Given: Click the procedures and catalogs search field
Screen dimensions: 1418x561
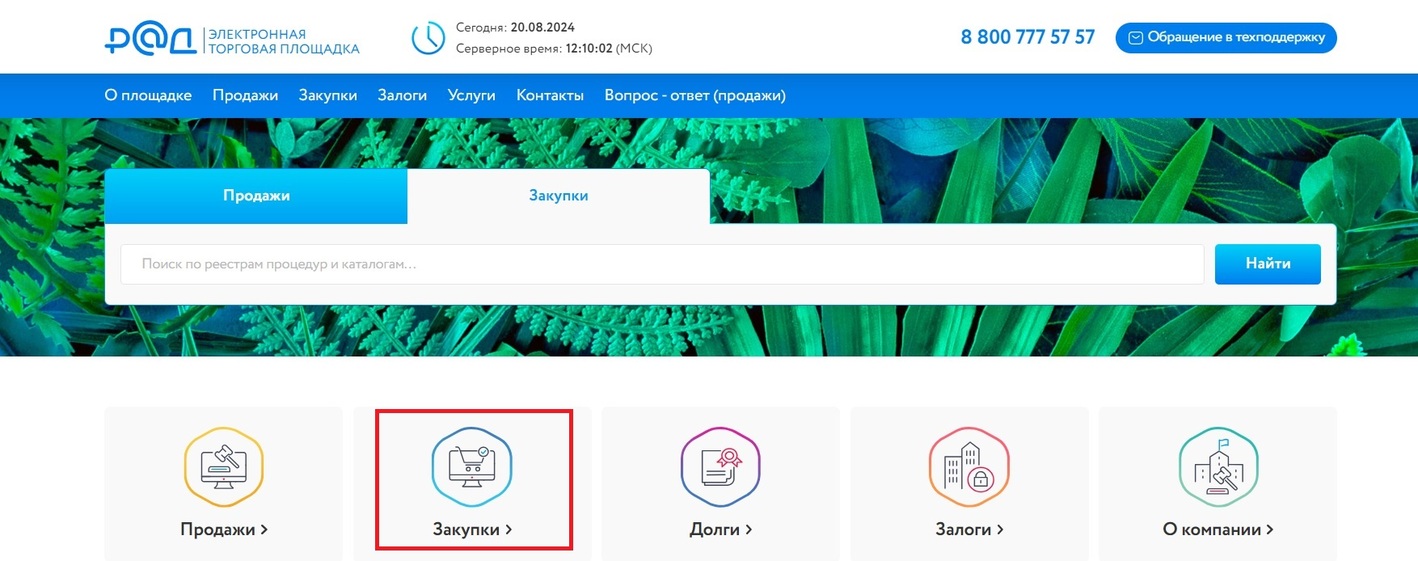Looking at the screenshot, I should pyautogui.click(x=662, y=265).
